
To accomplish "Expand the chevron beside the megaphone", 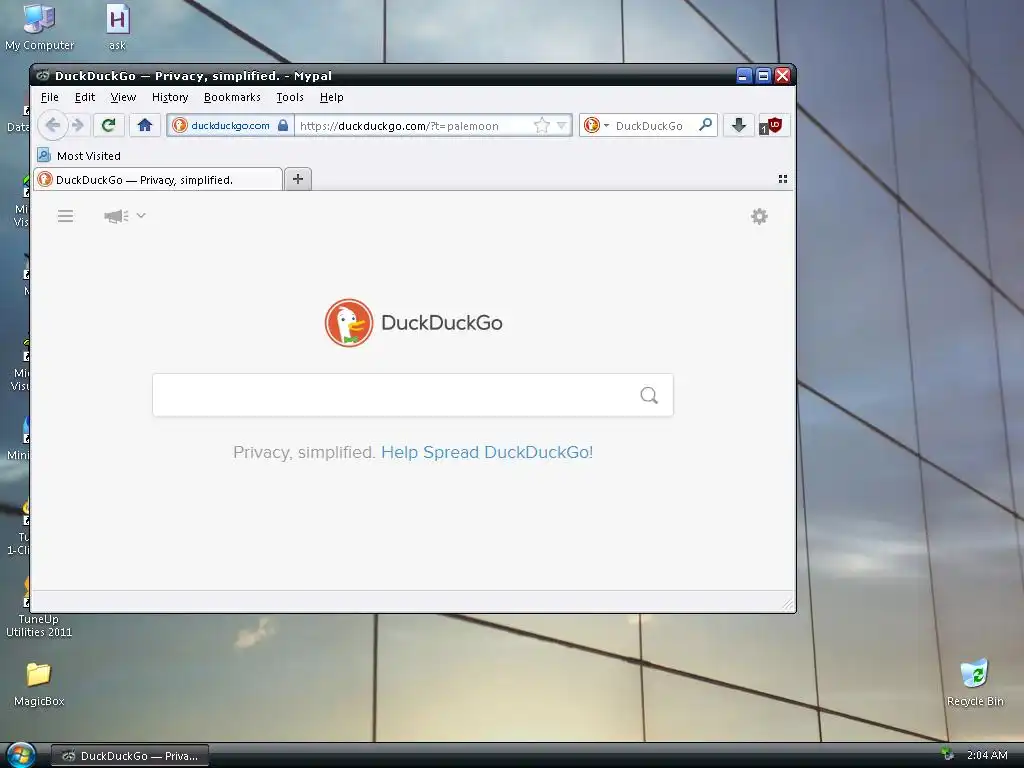I will 141,216.
